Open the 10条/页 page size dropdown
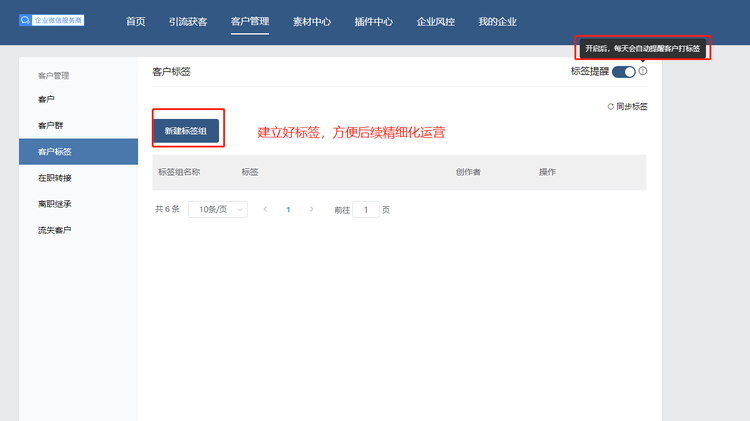This screenshot has width=750, height=421. tap(218, 210)
